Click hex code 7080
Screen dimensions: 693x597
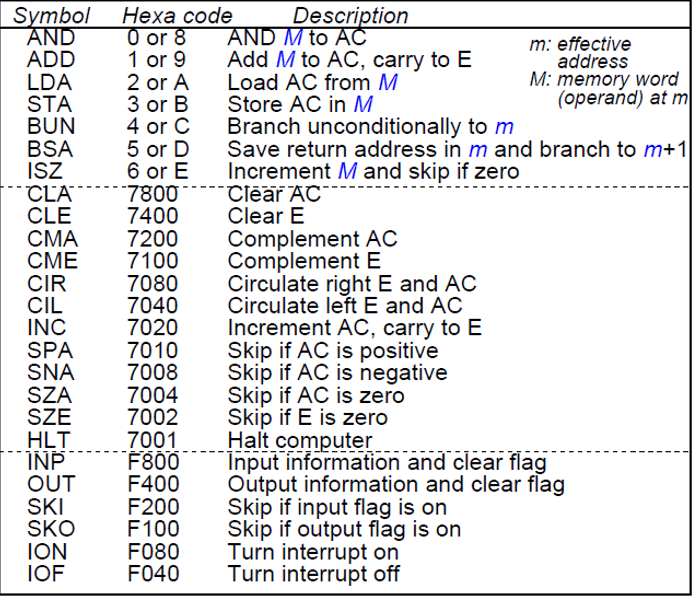coord(152,284)
